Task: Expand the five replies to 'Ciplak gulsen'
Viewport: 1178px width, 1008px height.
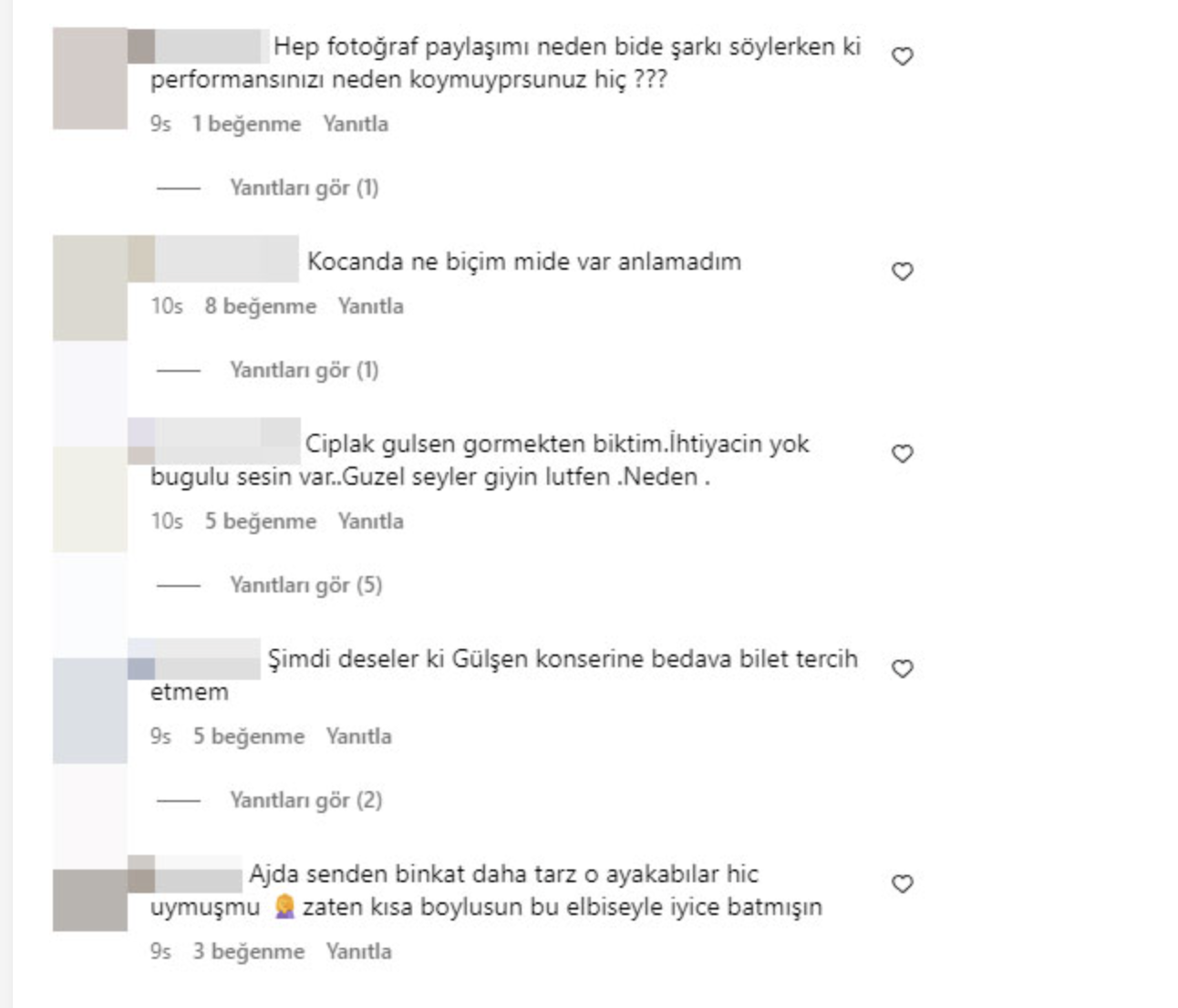Action: 305,585
